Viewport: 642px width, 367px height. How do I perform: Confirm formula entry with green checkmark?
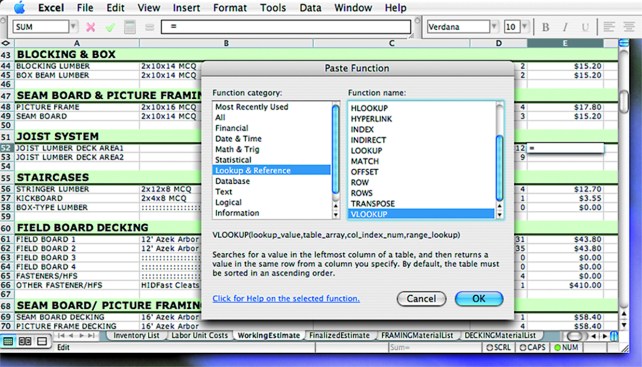tap(110, 27)
